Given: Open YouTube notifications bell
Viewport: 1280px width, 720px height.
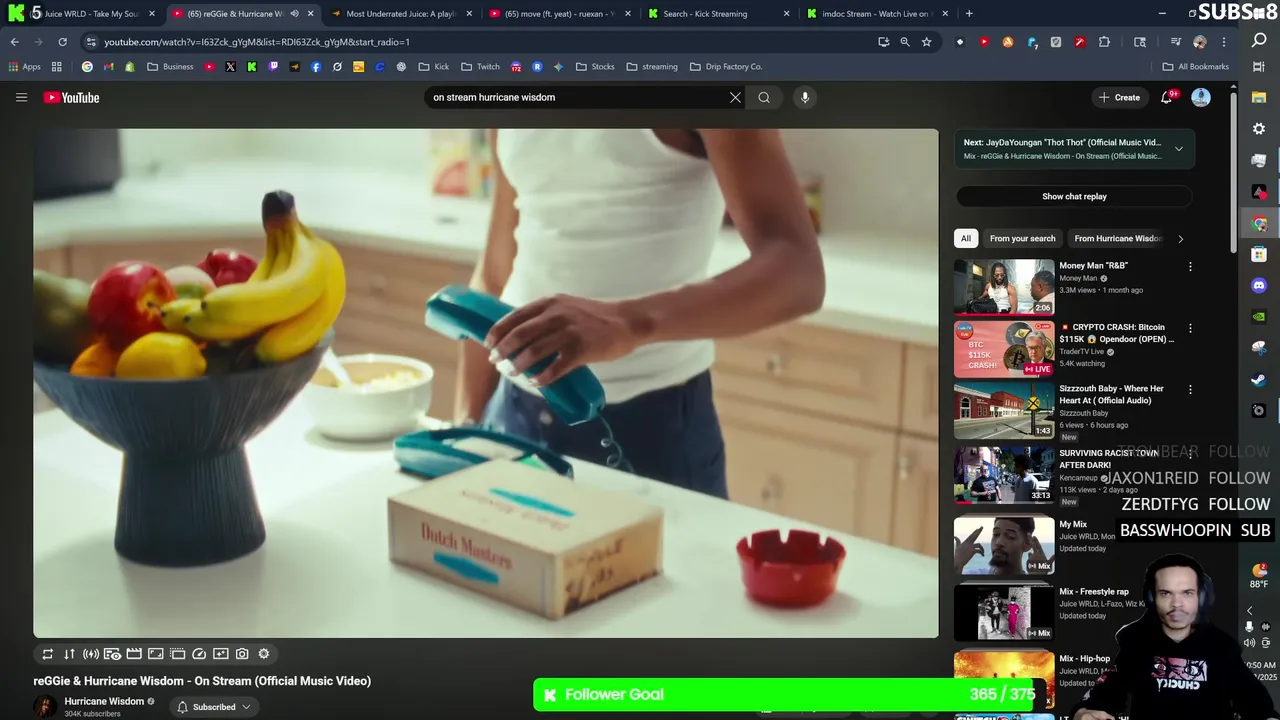Looking at the screenshot, I should click(1166, 97).
